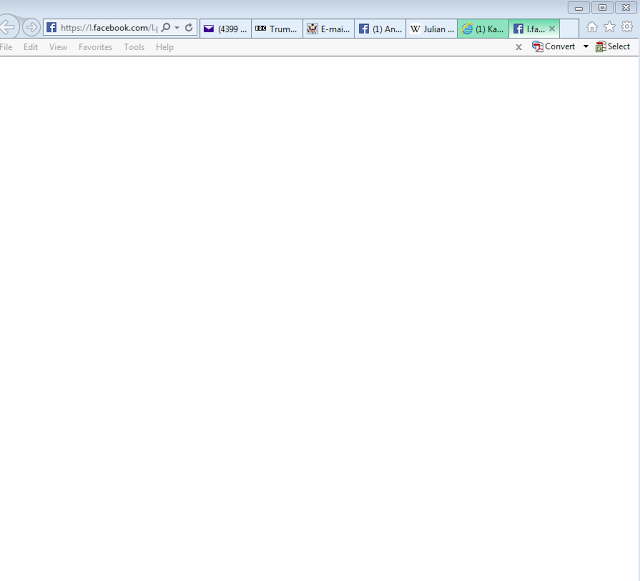Go back with the Back arrow button

[x=7, y=27]
